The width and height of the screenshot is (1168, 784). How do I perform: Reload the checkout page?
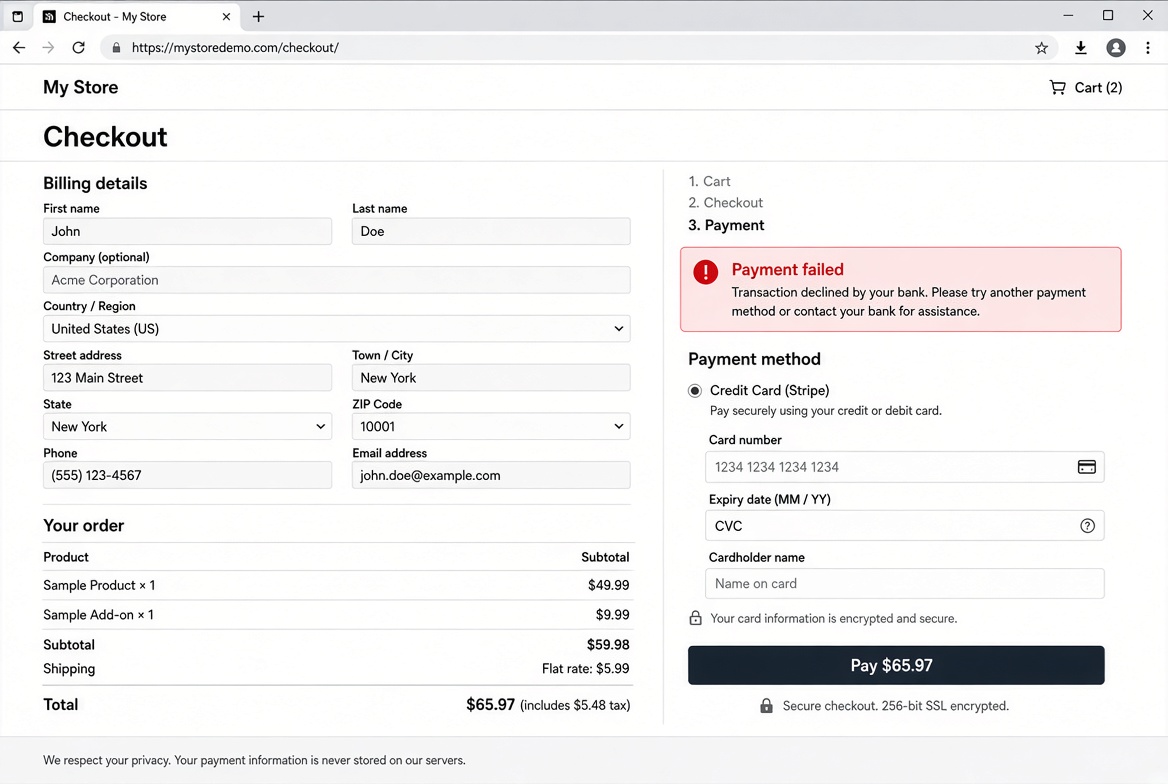coord(78,48)
